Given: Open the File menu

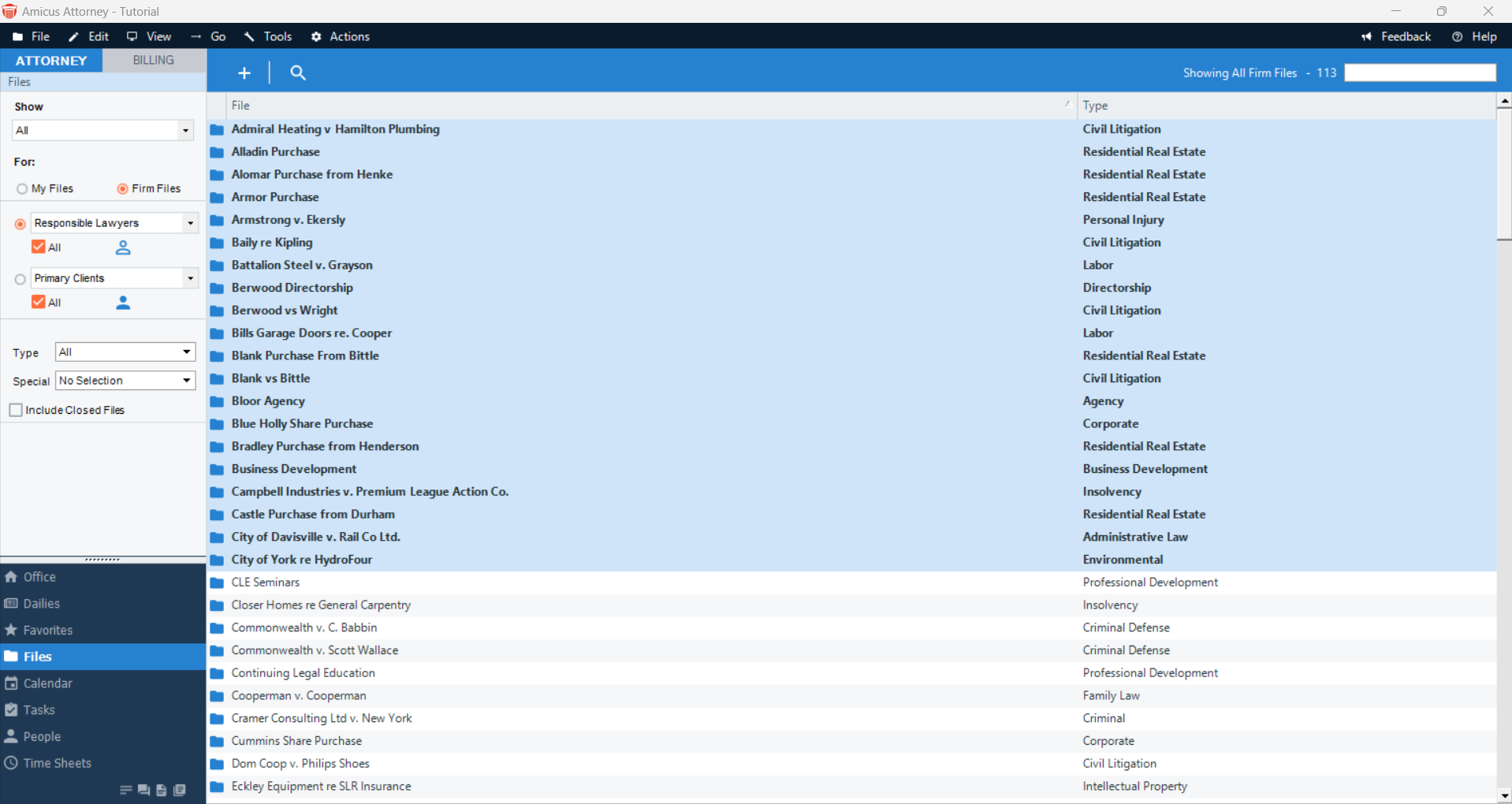Looking at the screenshot, I should coord(32,36).
